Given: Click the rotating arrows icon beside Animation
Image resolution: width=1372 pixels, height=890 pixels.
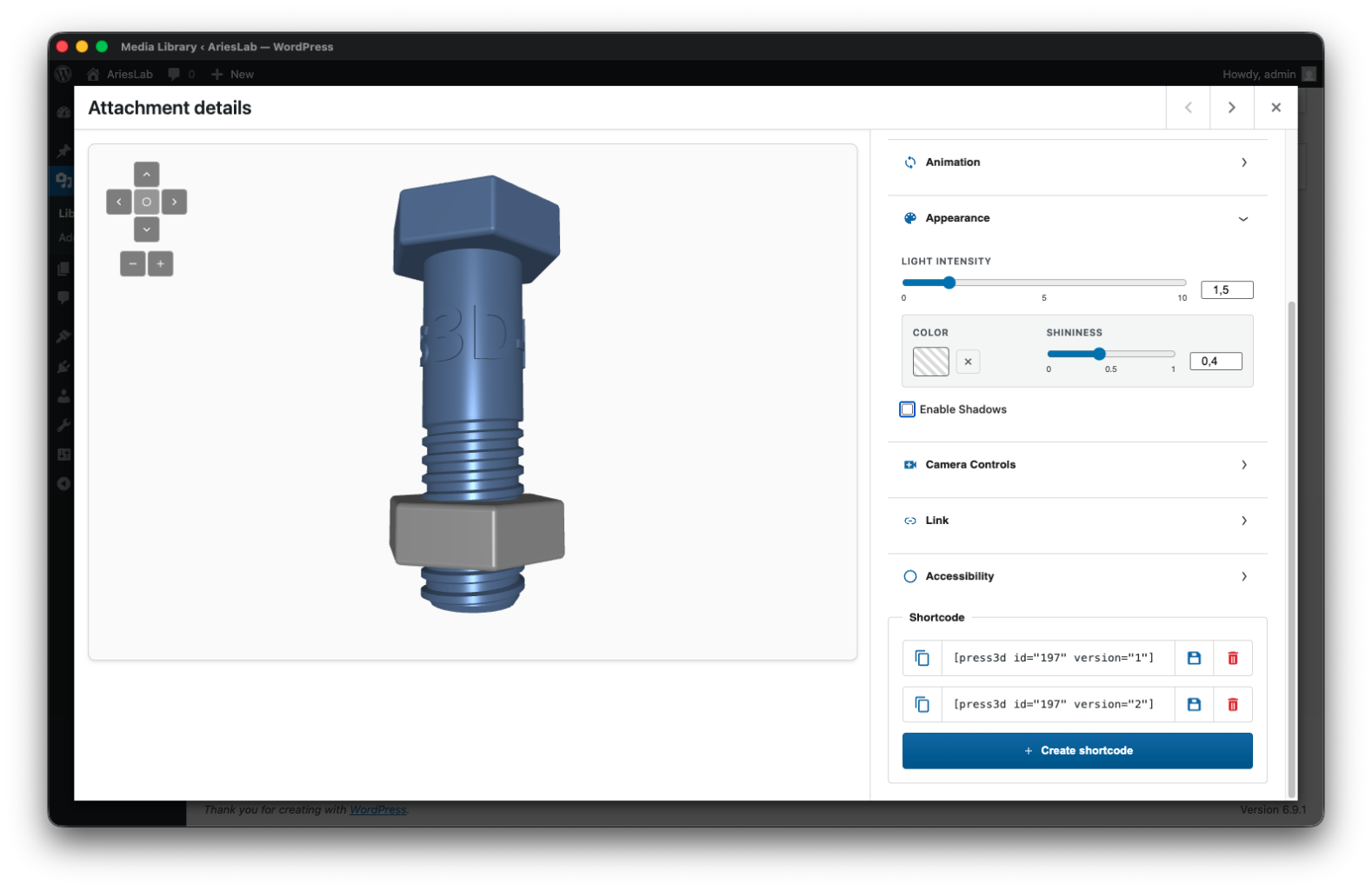Looking at the screenshot, I should [x=910, y=163].
